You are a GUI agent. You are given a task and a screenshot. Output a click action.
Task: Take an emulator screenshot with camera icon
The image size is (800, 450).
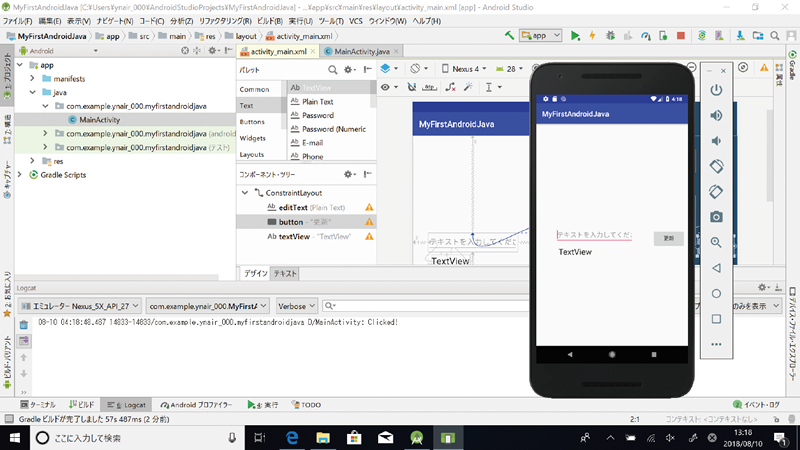[x=716, y=217]
